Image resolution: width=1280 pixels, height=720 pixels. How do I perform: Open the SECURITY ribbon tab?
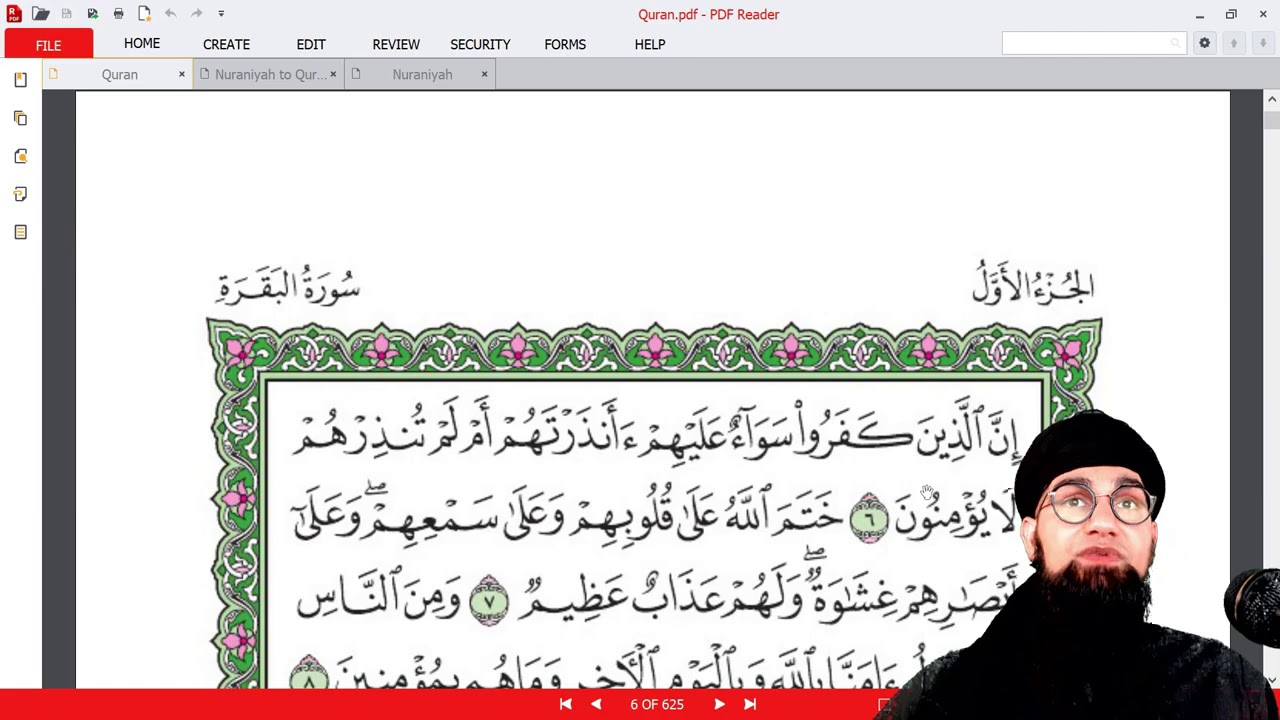coord(480,44)
